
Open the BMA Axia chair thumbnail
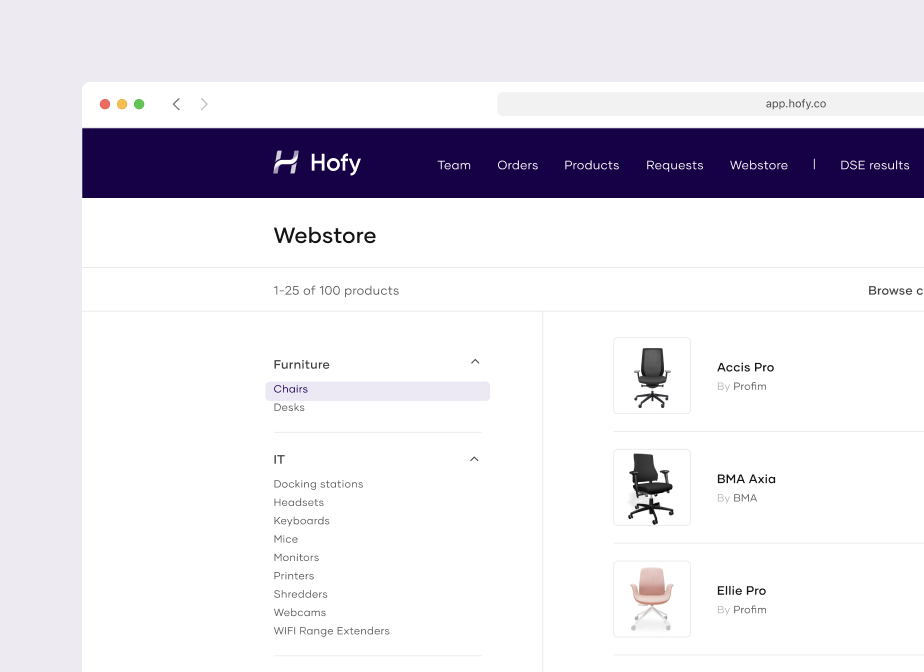[652, 487]
